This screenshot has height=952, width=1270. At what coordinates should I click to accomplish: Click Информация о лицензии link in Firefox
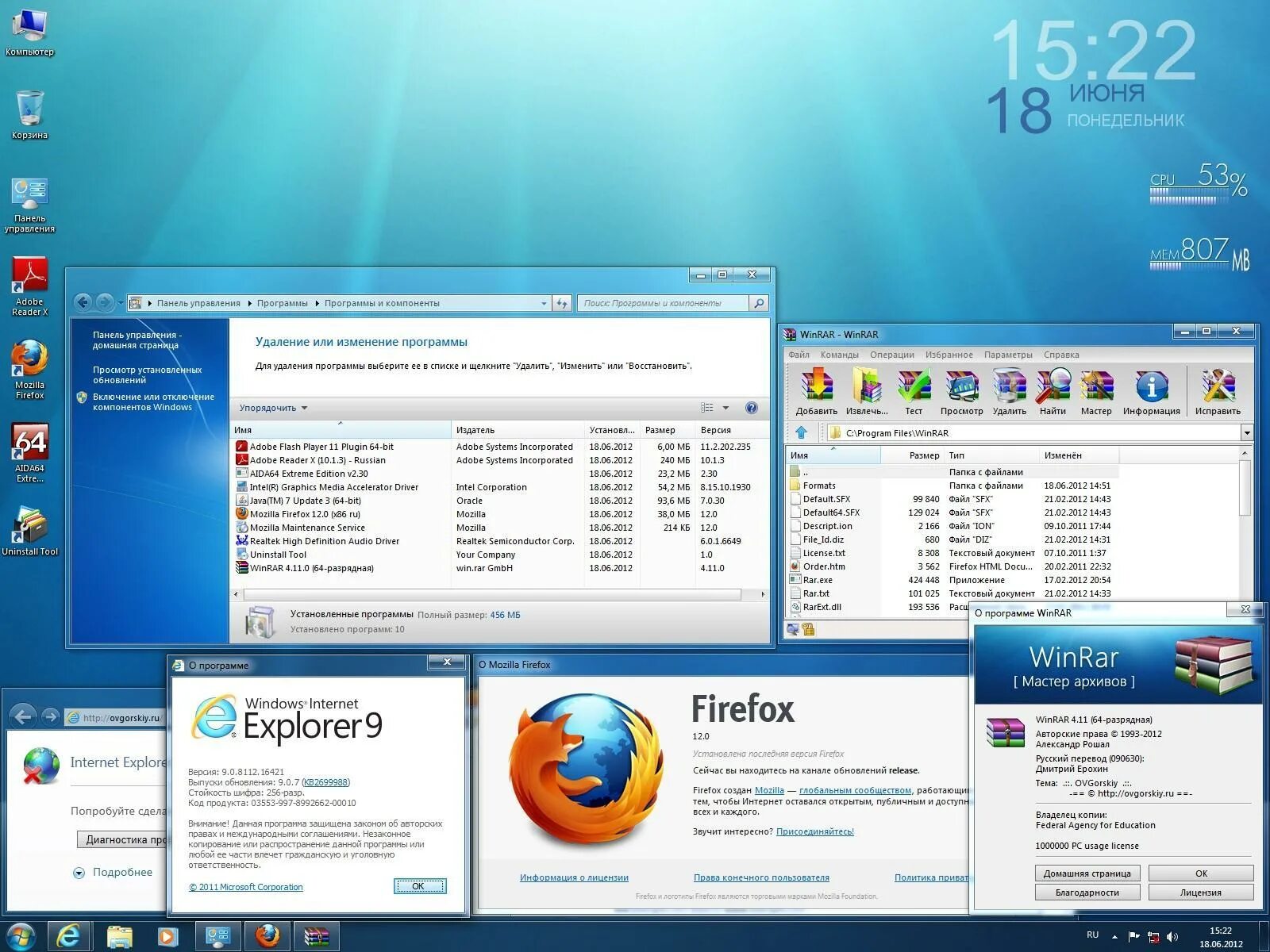click(574, 877)
